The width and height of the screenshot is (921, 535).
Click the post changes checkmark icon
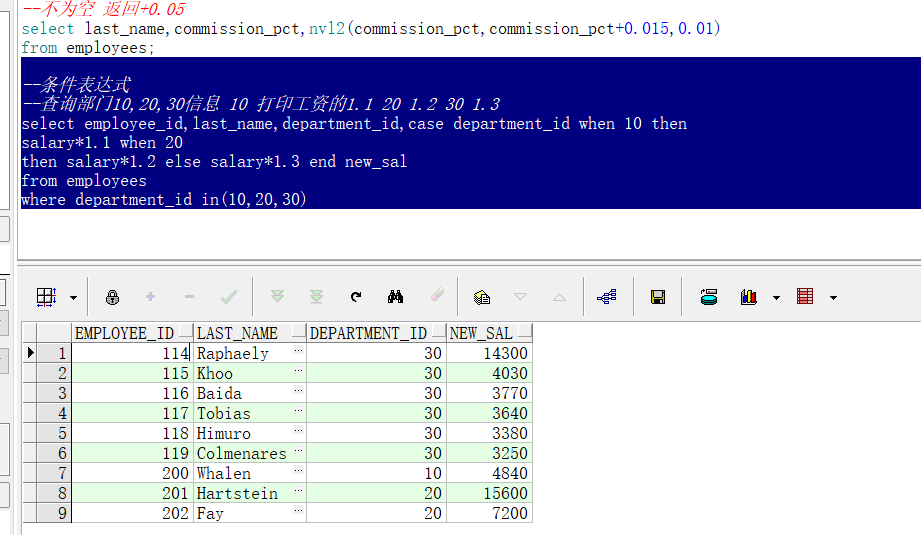coord(228,297)
